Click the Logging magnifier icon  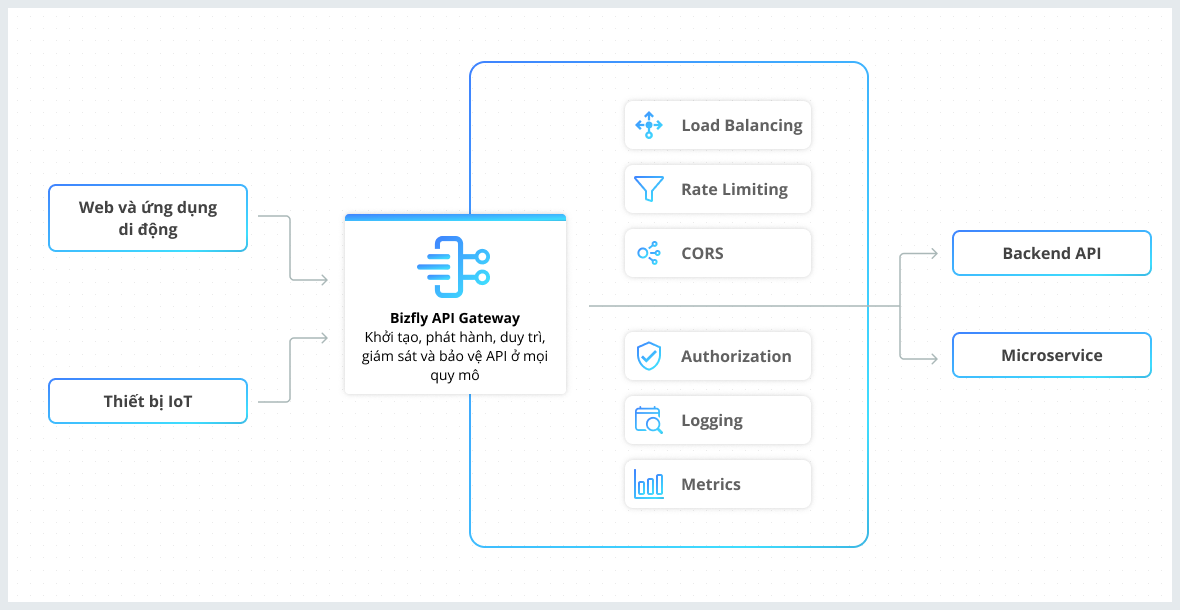pyautogui.click(x=649, y=420)
